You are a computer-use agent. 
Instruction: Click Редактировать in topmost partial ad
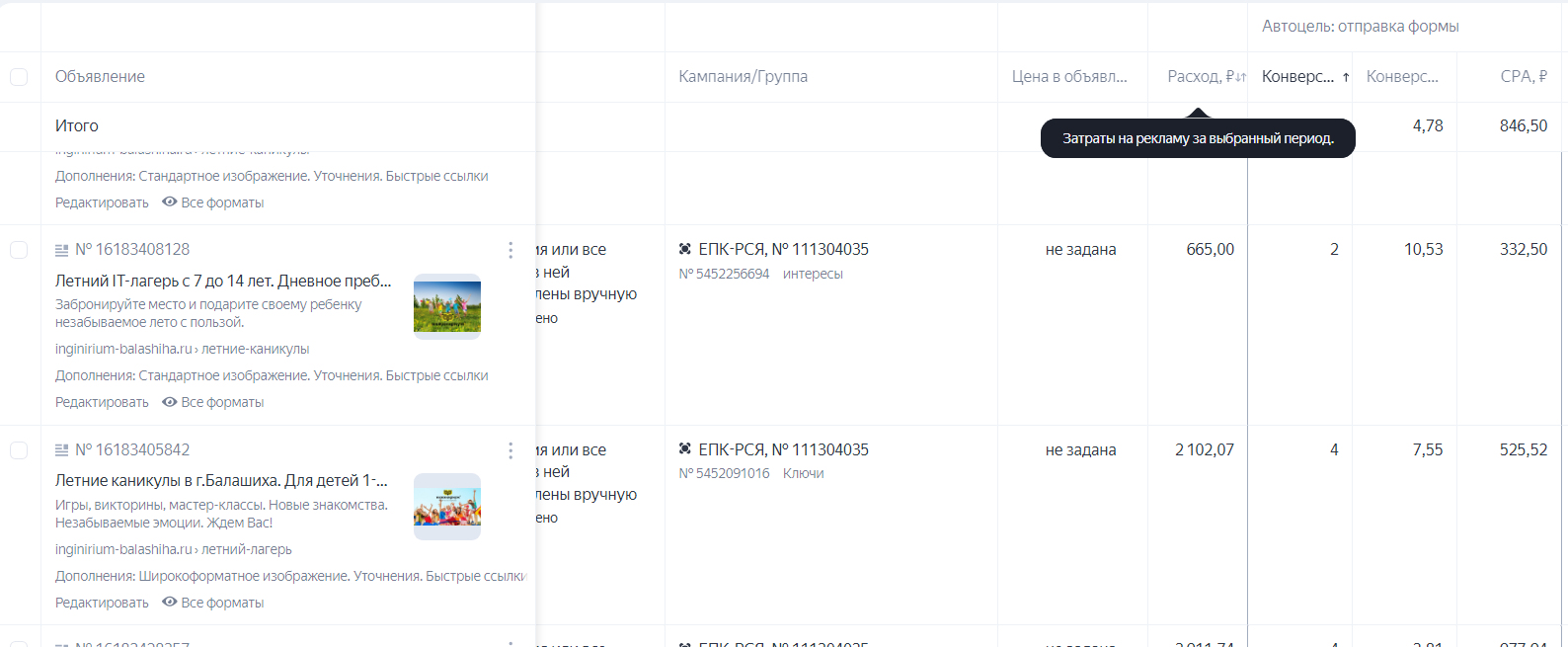[102, 202]
